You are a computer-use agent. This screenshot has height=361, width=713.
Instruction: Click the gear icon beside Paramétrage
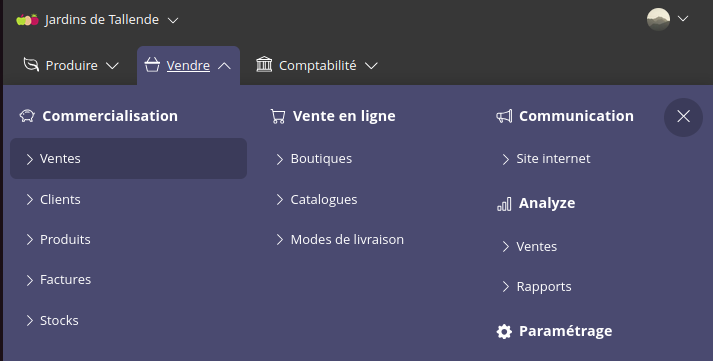[504, 331]
